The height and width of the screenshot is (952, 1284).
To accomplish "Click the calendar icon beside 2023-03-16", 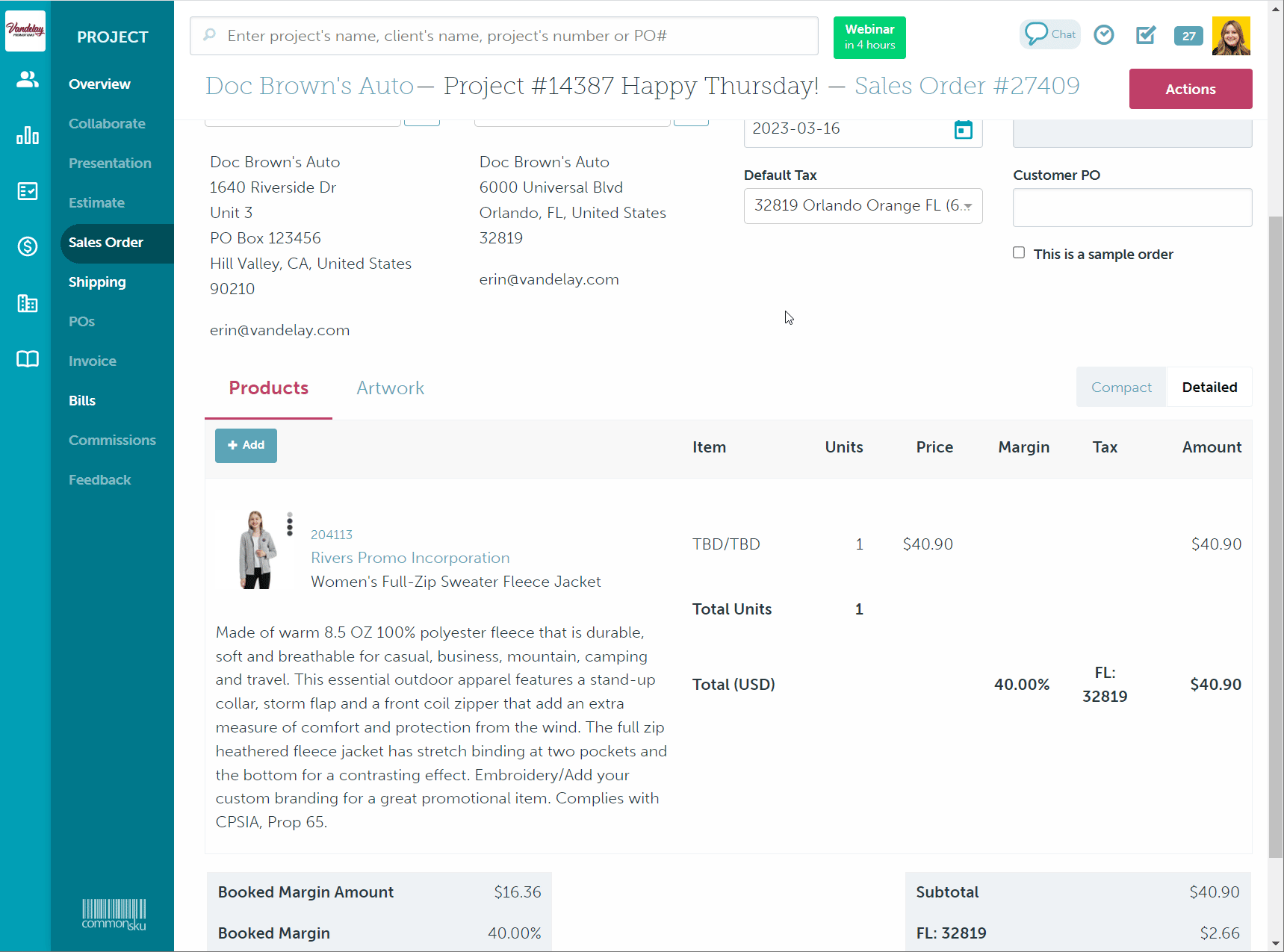I will pyautogui.click(x=963, y=129).
